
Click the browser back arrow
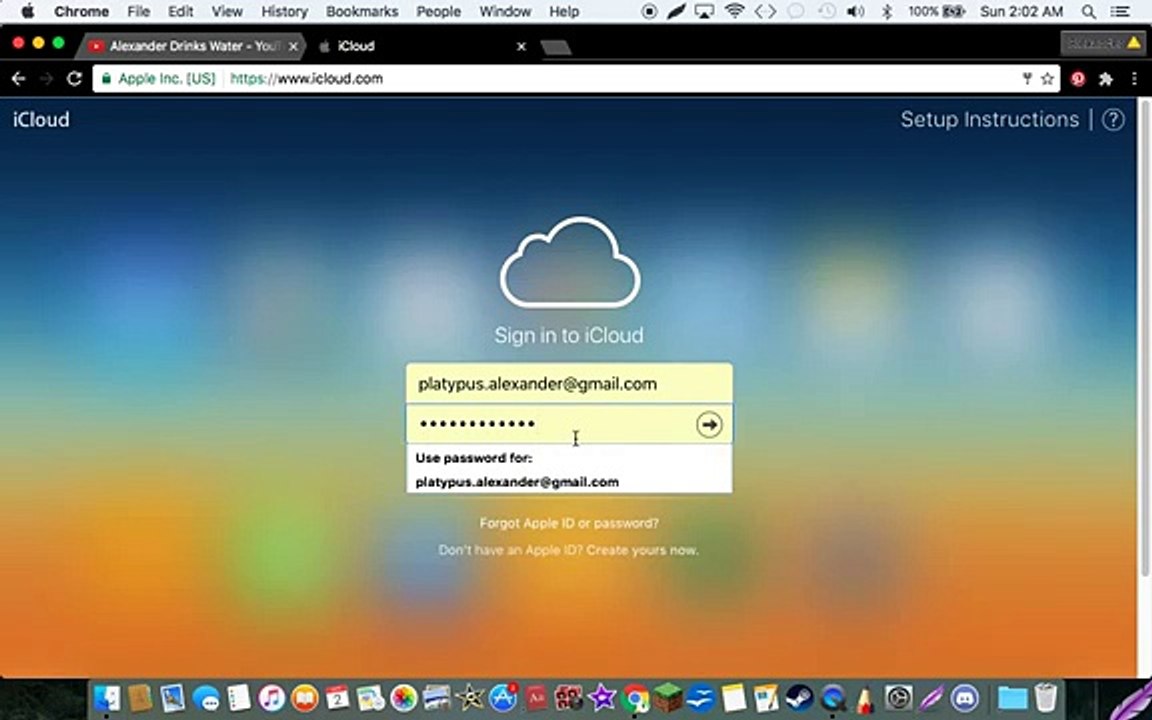click(x=18, y=79)
